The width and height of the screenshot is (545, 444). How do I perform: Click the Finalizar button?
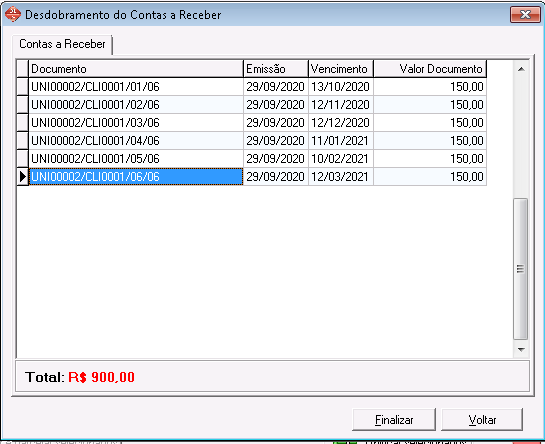(394, 420)
